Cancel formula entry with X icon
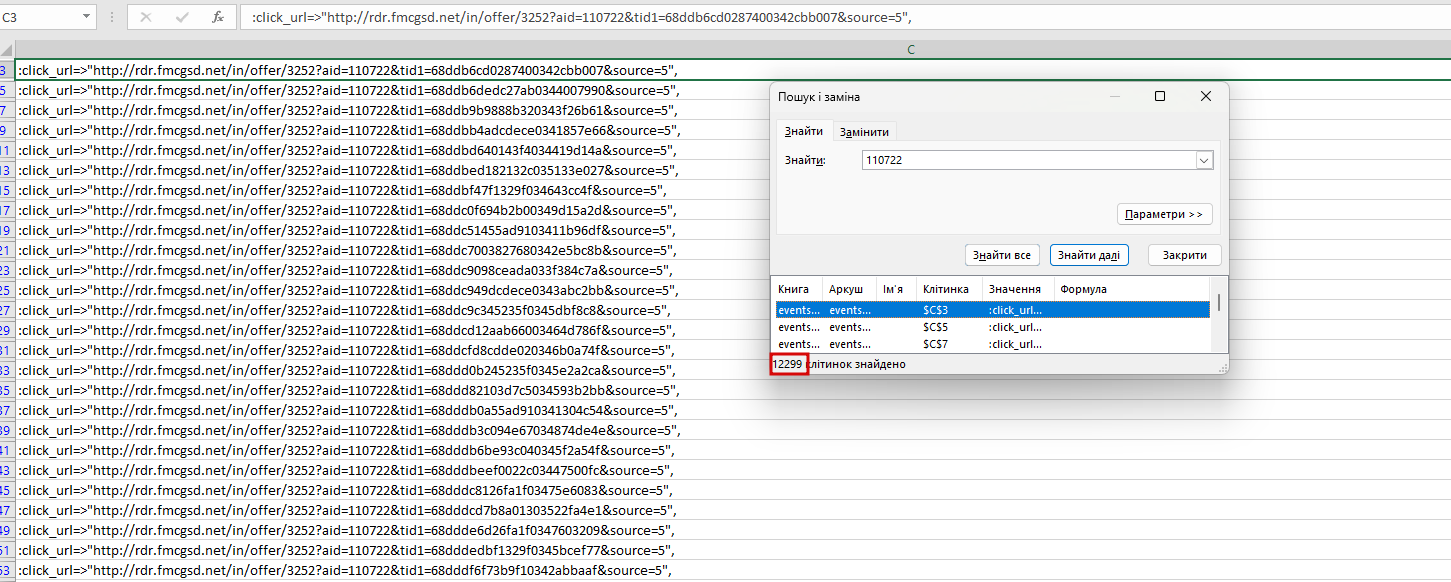 point(146,17)
